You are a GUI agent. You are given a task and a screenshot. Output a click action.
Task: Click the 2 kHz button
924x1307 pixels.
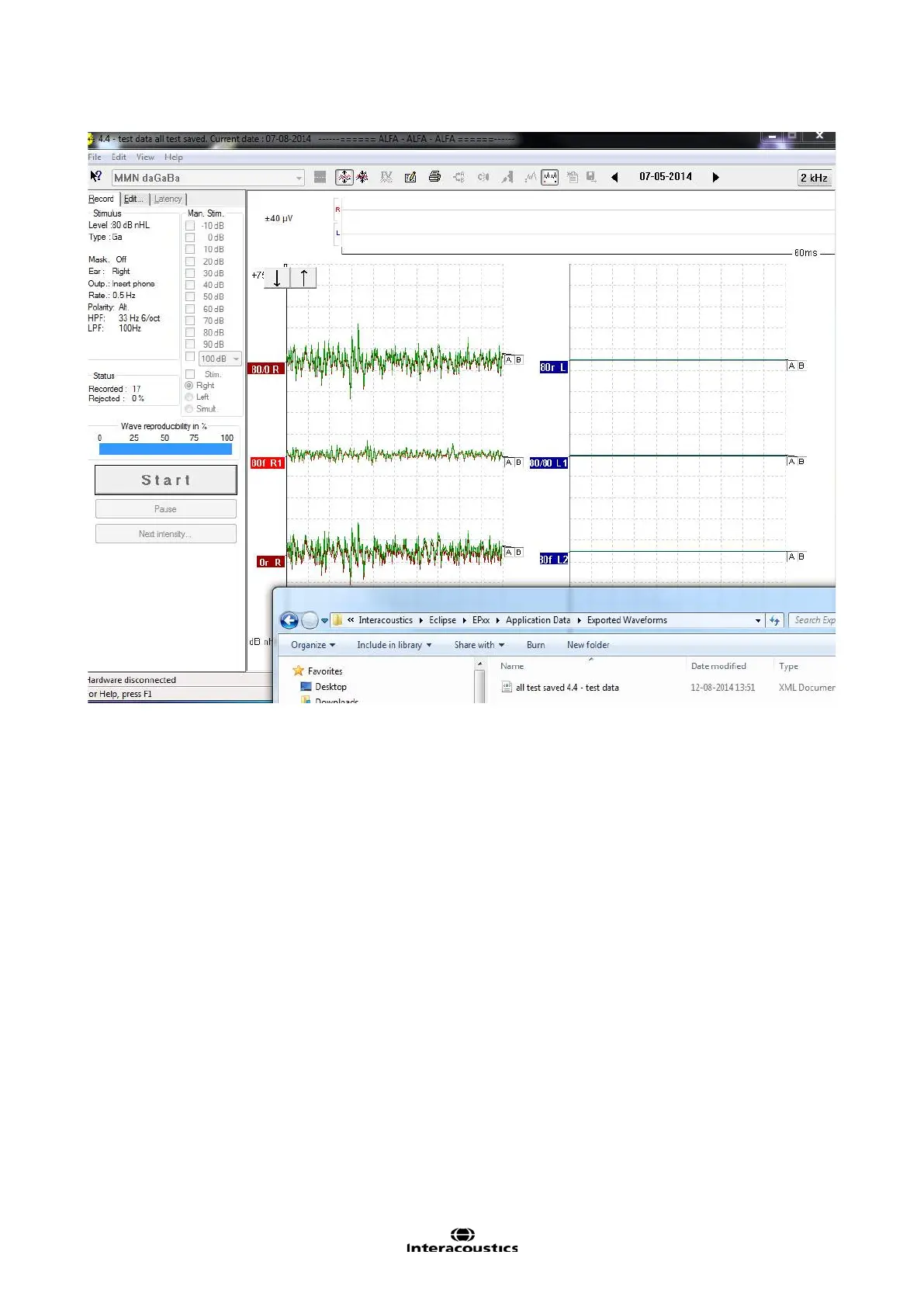(815, 178)
